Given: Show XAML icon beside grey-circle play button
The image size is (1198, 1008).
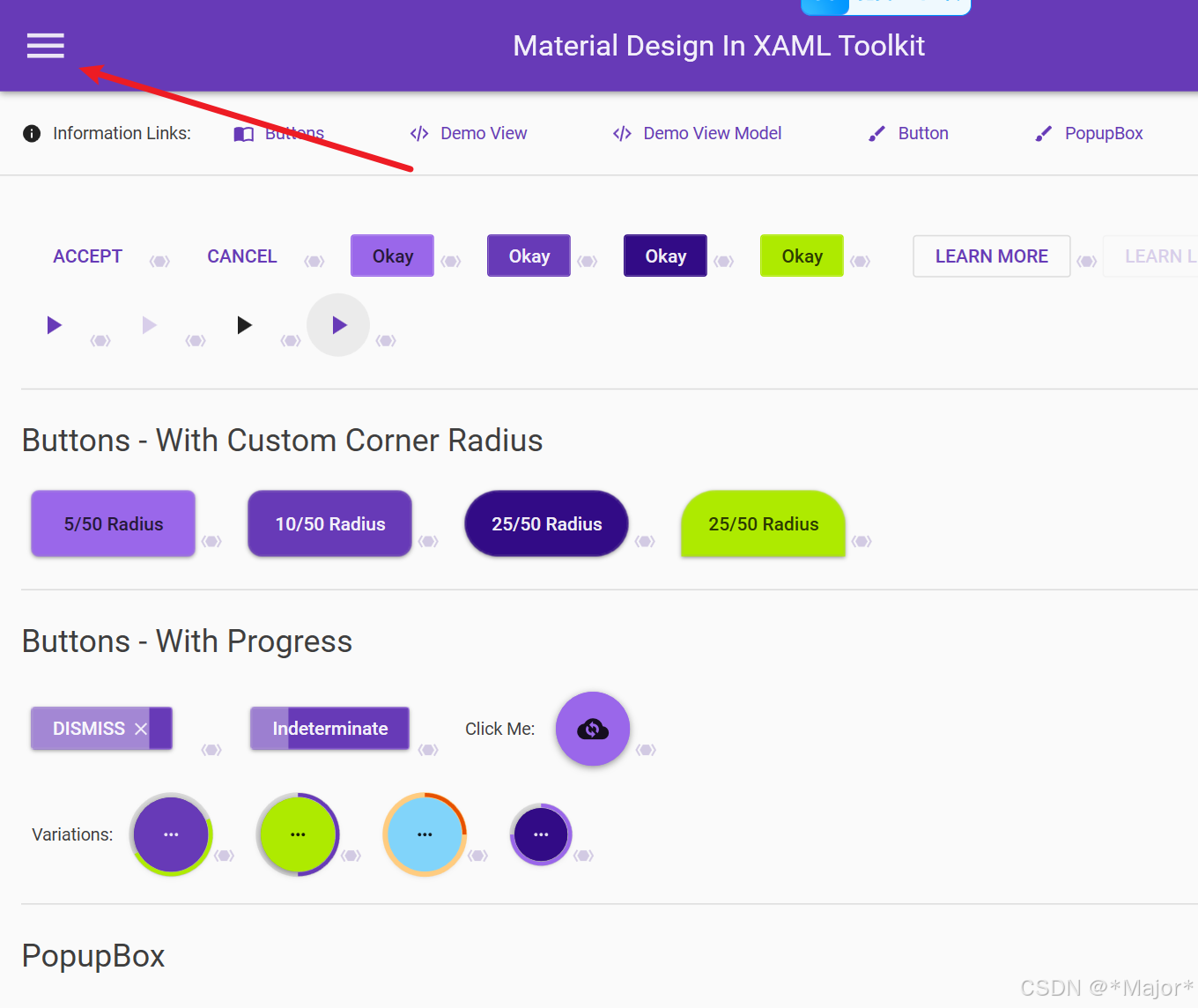Looking at the screenshot, I should pyautogui.click(x=386, y=341).
